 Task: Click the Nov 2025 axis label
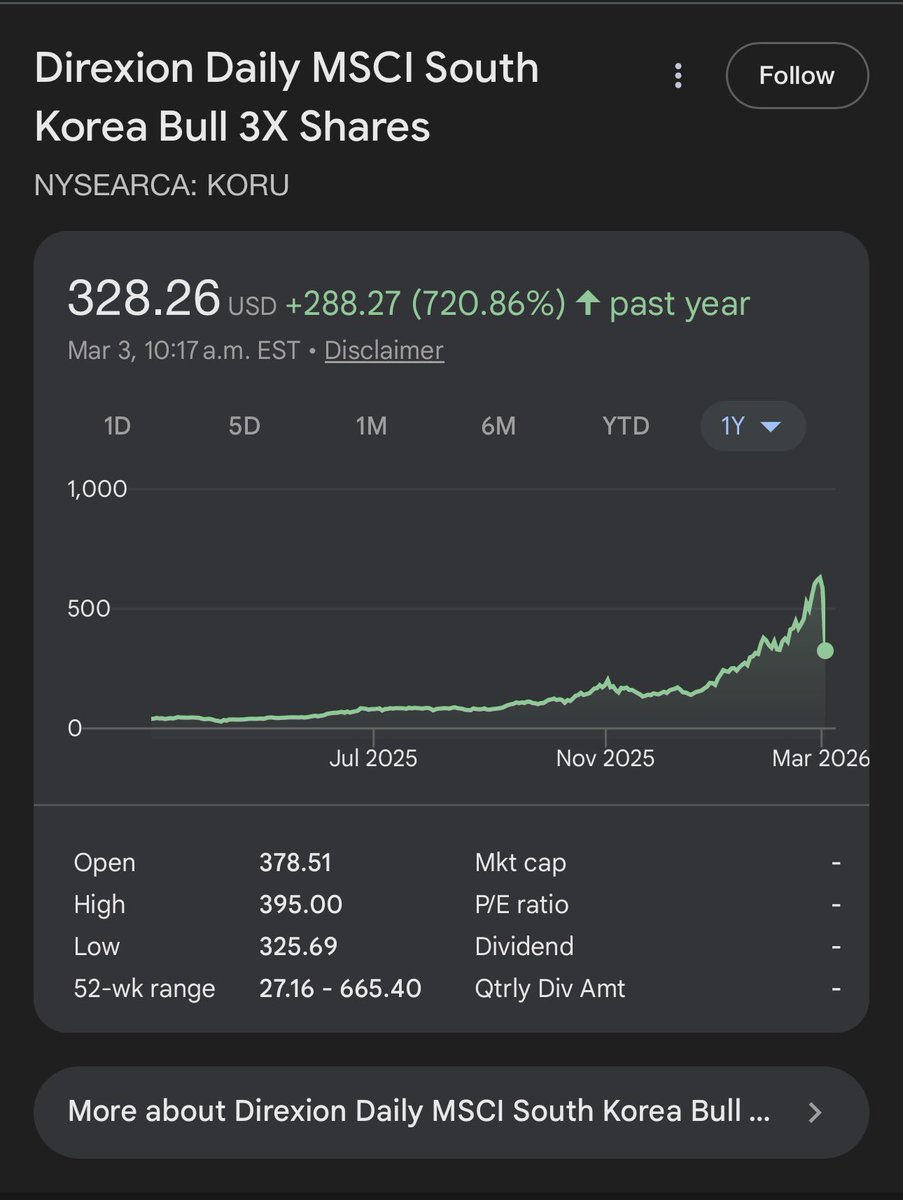pos(605,758)
